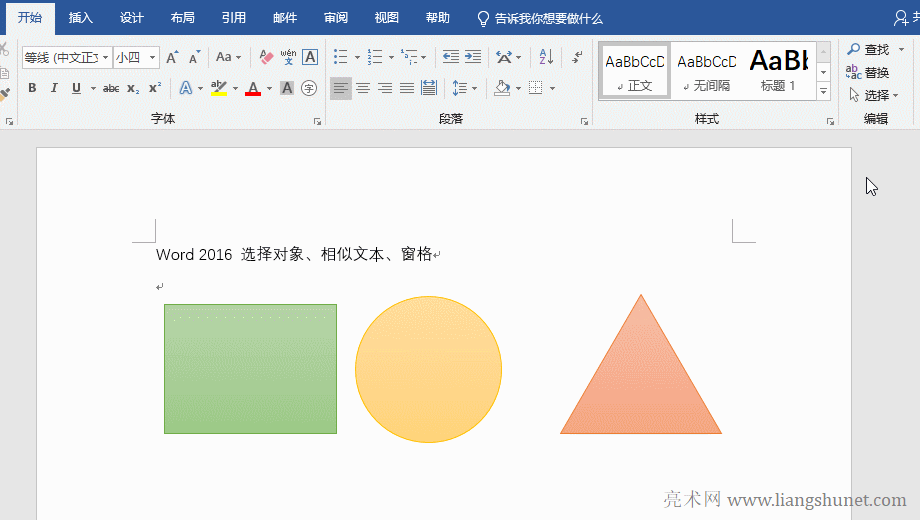Click the enclosed character icon
This screenshot has width=920, height=520.
coord(309,88)
